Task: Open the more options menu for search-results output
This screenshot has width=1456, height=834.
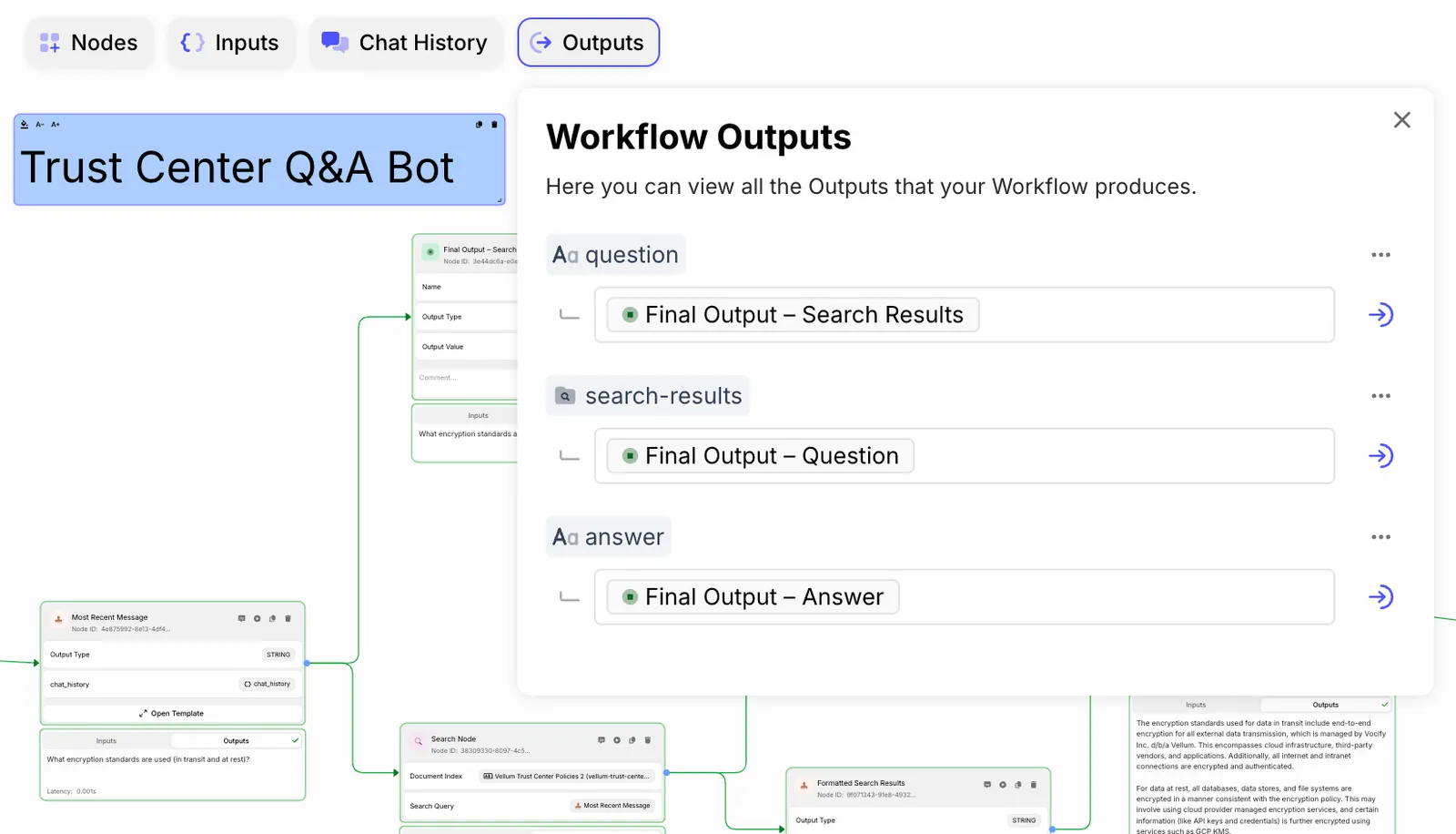Action: point(1380,396)
